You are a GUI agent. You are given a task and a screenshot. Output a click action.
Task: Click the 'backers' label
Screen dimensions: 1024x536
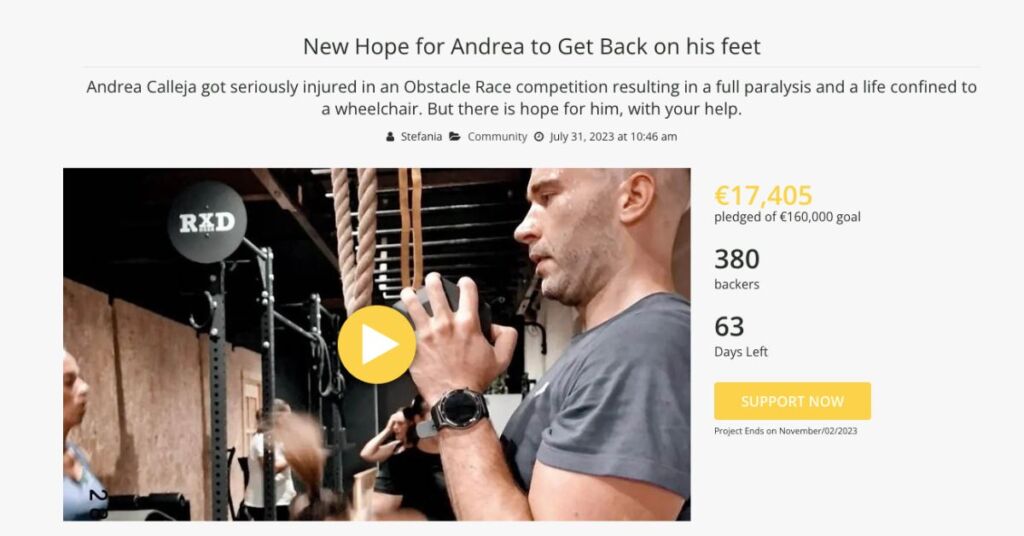737,284
